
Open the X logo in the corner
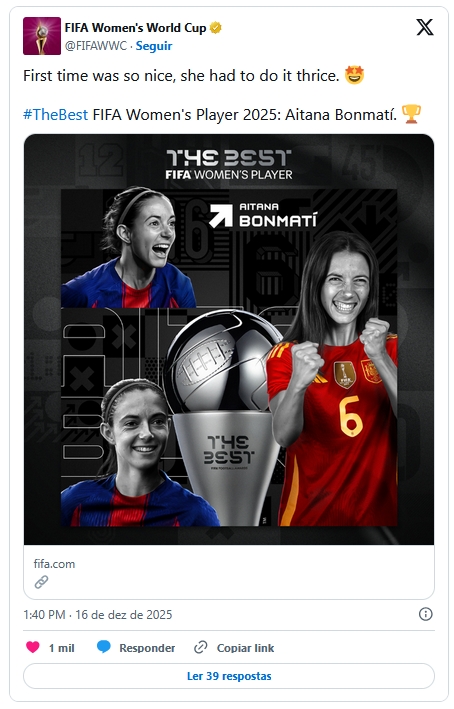425,28
